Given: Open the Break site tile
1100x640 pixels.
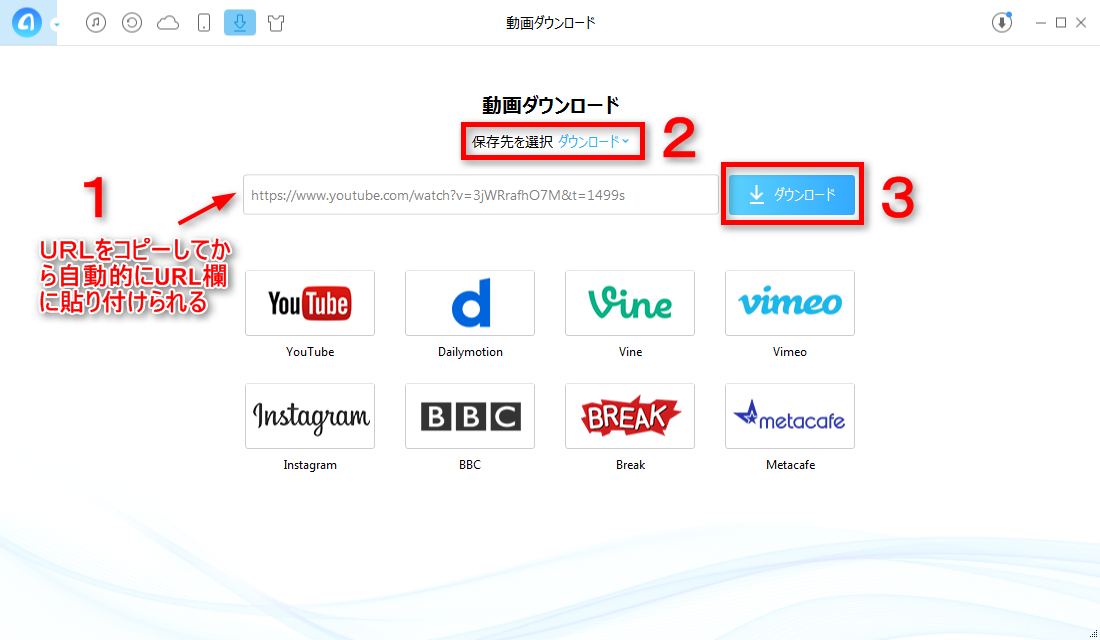Looking at the screenshot, I should pyautogui.click(x=630, y=416).
